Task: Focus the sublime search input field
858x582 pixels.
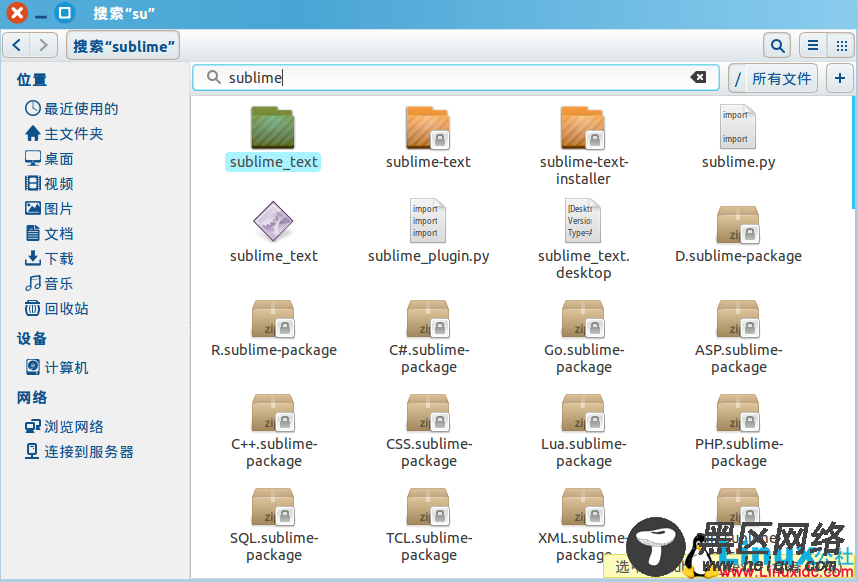Action: click(x=456, y=78)
